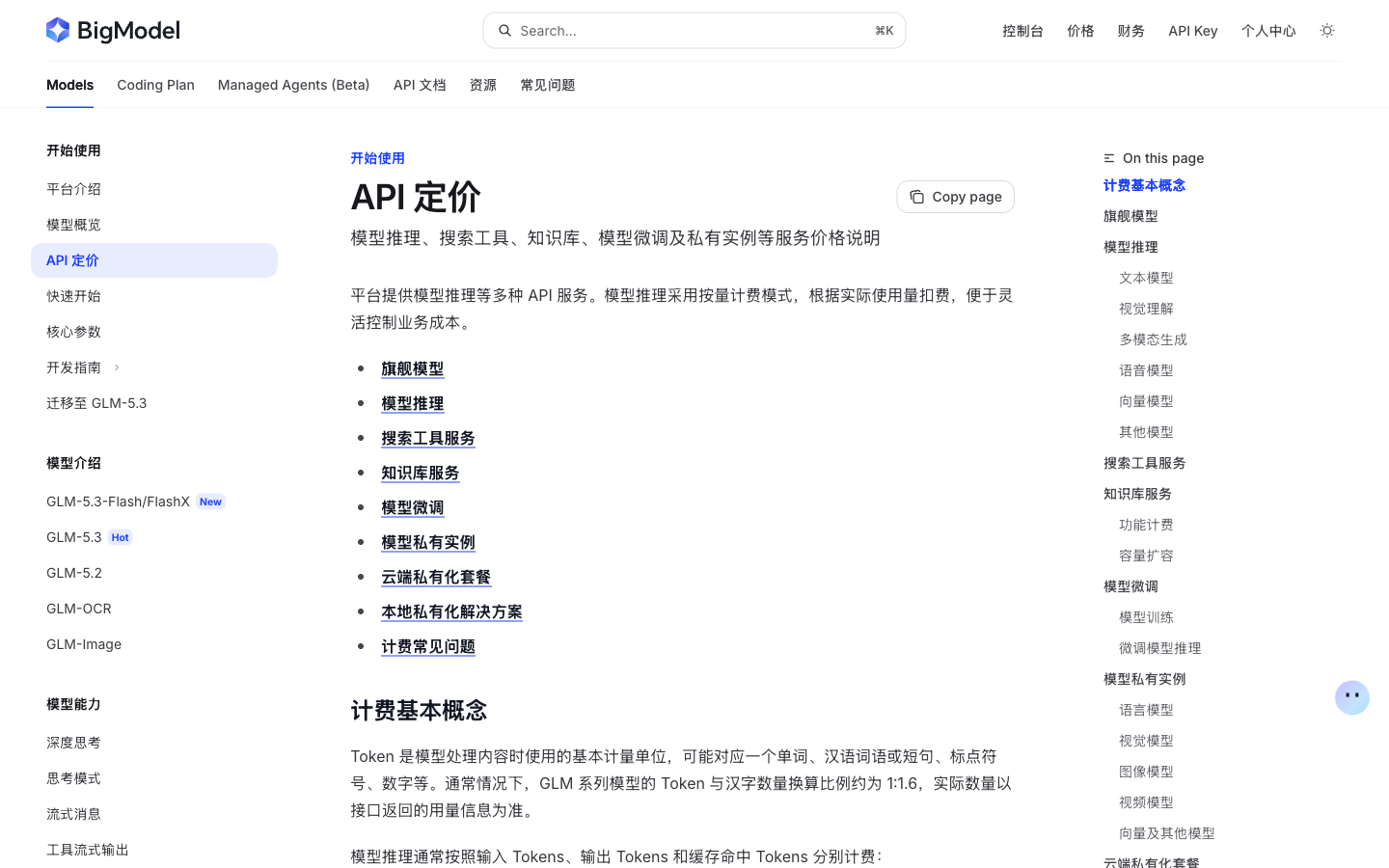The width and height of the screenshot is (1389, 868).
Task: Go to the API 文档 tab
Action: (x=420, y=85)
